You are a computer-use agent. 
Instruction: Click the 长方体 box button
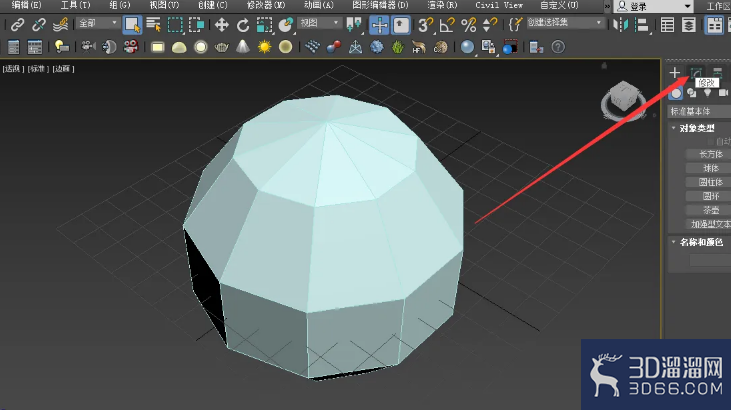click(710, 154)
